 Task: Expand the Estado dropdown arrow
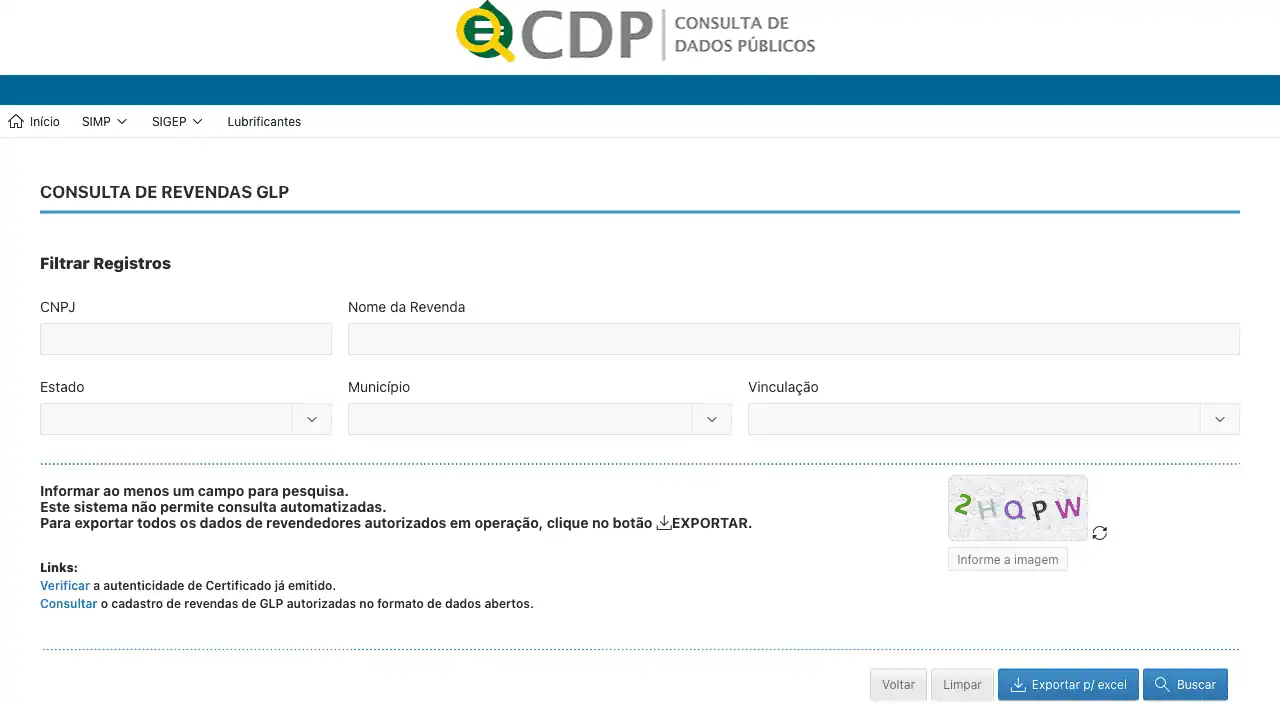(x=312, y=419)
